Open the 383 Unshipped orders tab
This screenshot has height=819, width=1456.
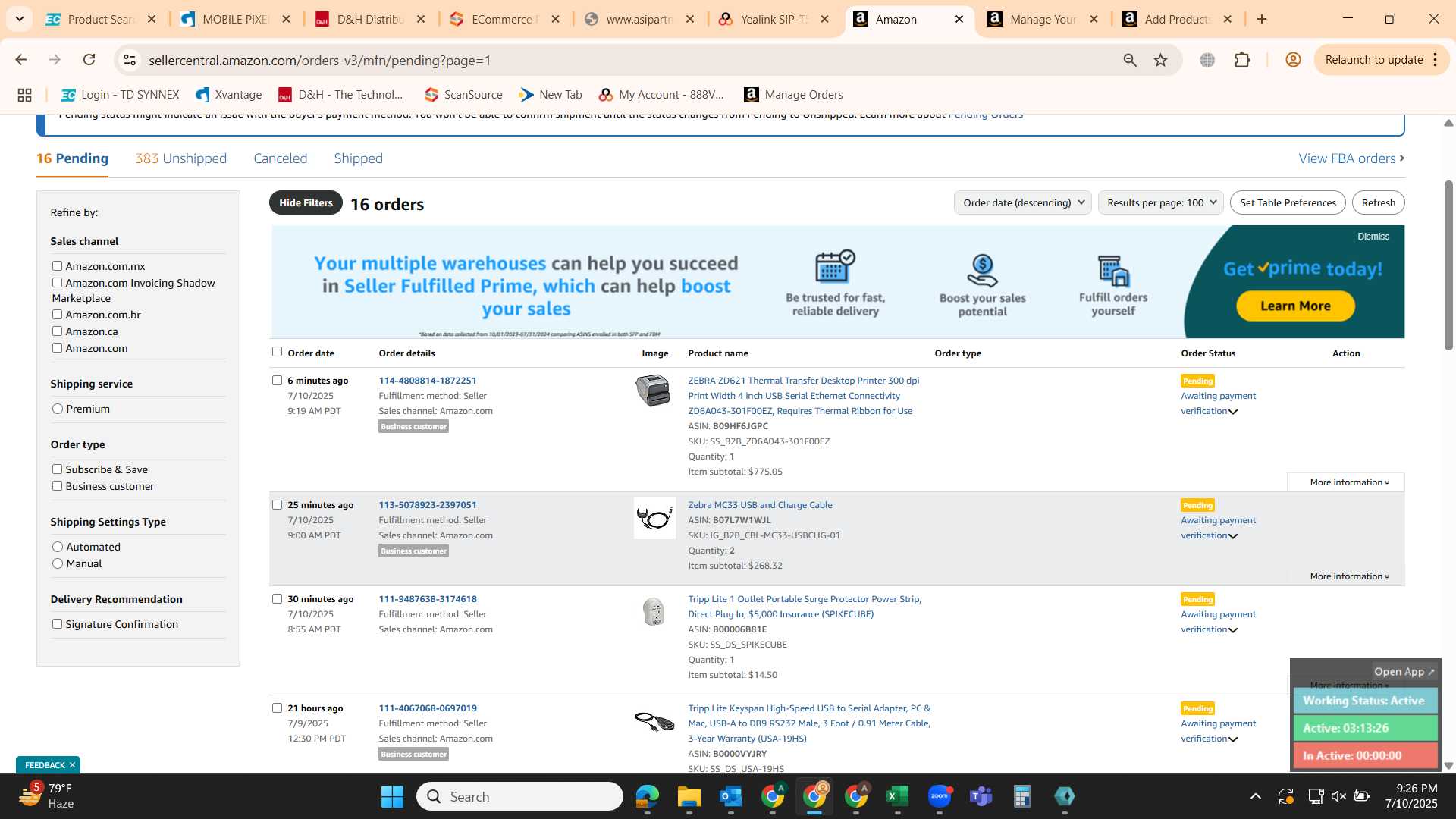(180, 158)
